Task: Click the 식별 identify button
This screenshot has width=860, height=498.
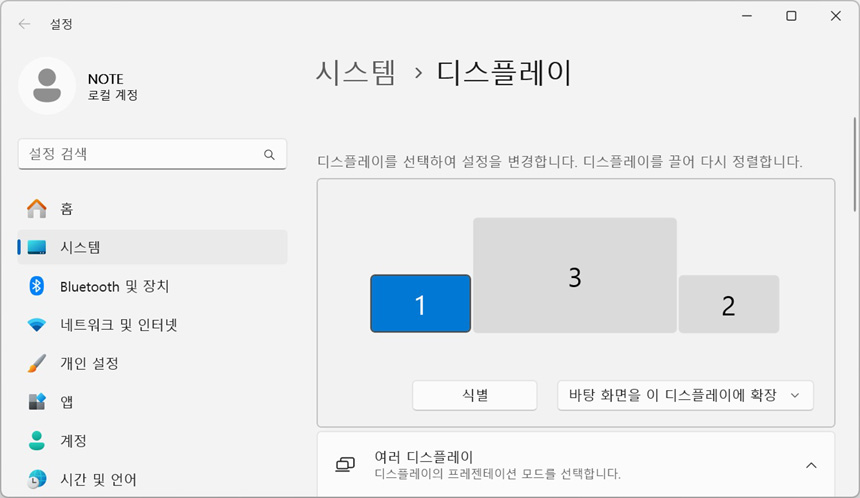Action: coord(474,395)
